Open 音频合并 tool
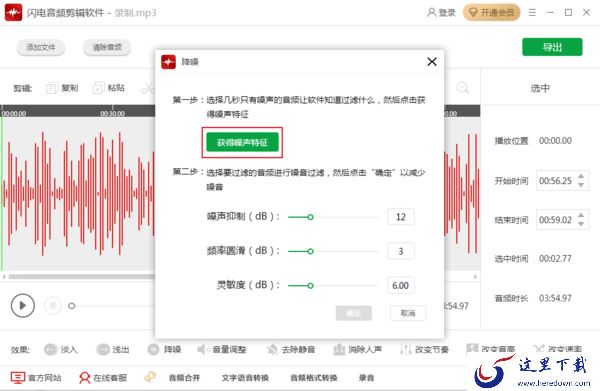This screenshot has height=391, width=600. click(184, 378)
